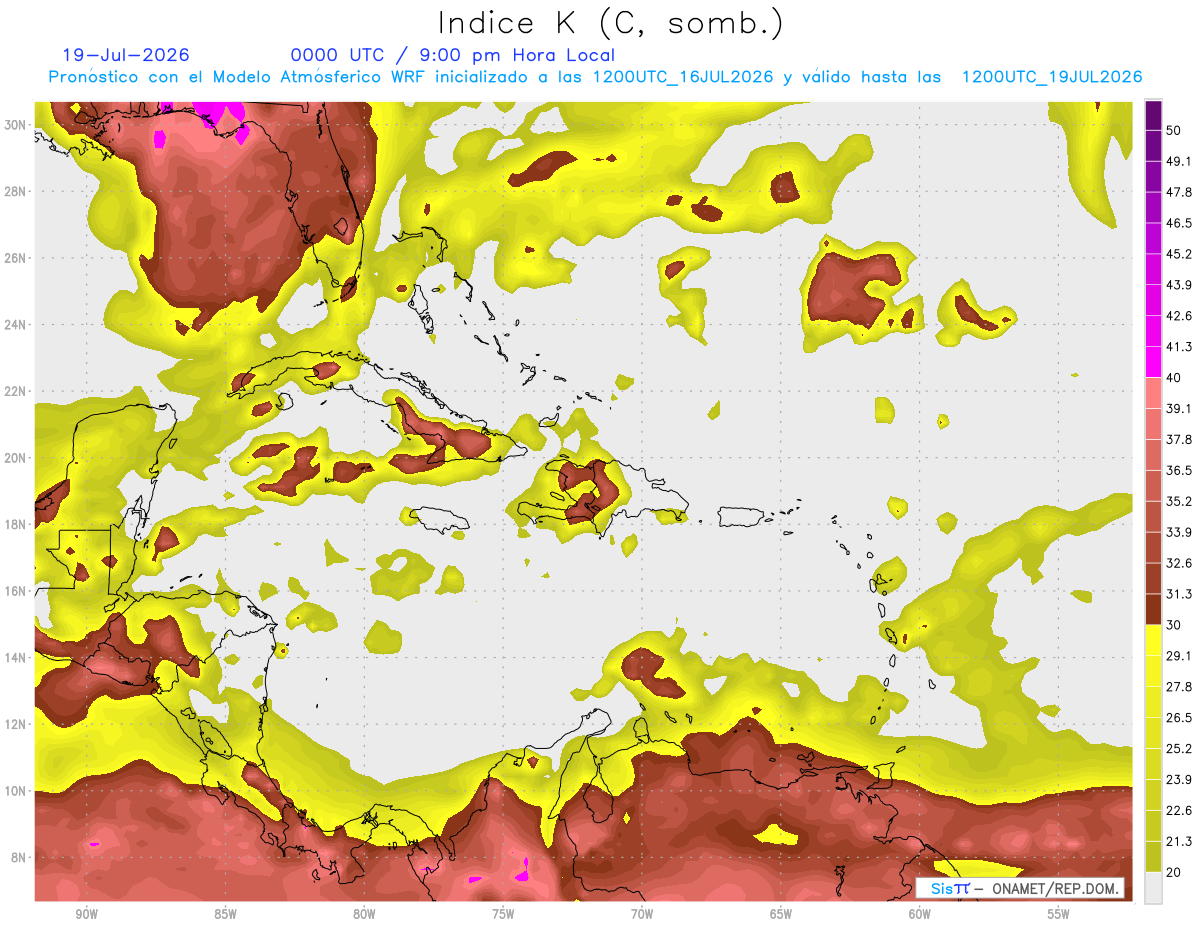Viewport: 1200px width, 927px height.
Task: Click the color bar value "37.8"
Action: (x=1179, y=440)
